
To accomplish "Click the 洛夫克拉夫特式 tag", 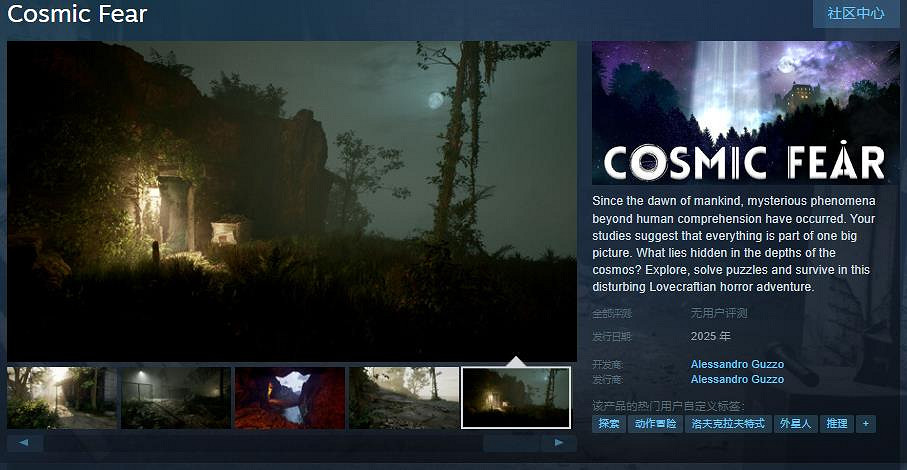I will pos(728,424).
